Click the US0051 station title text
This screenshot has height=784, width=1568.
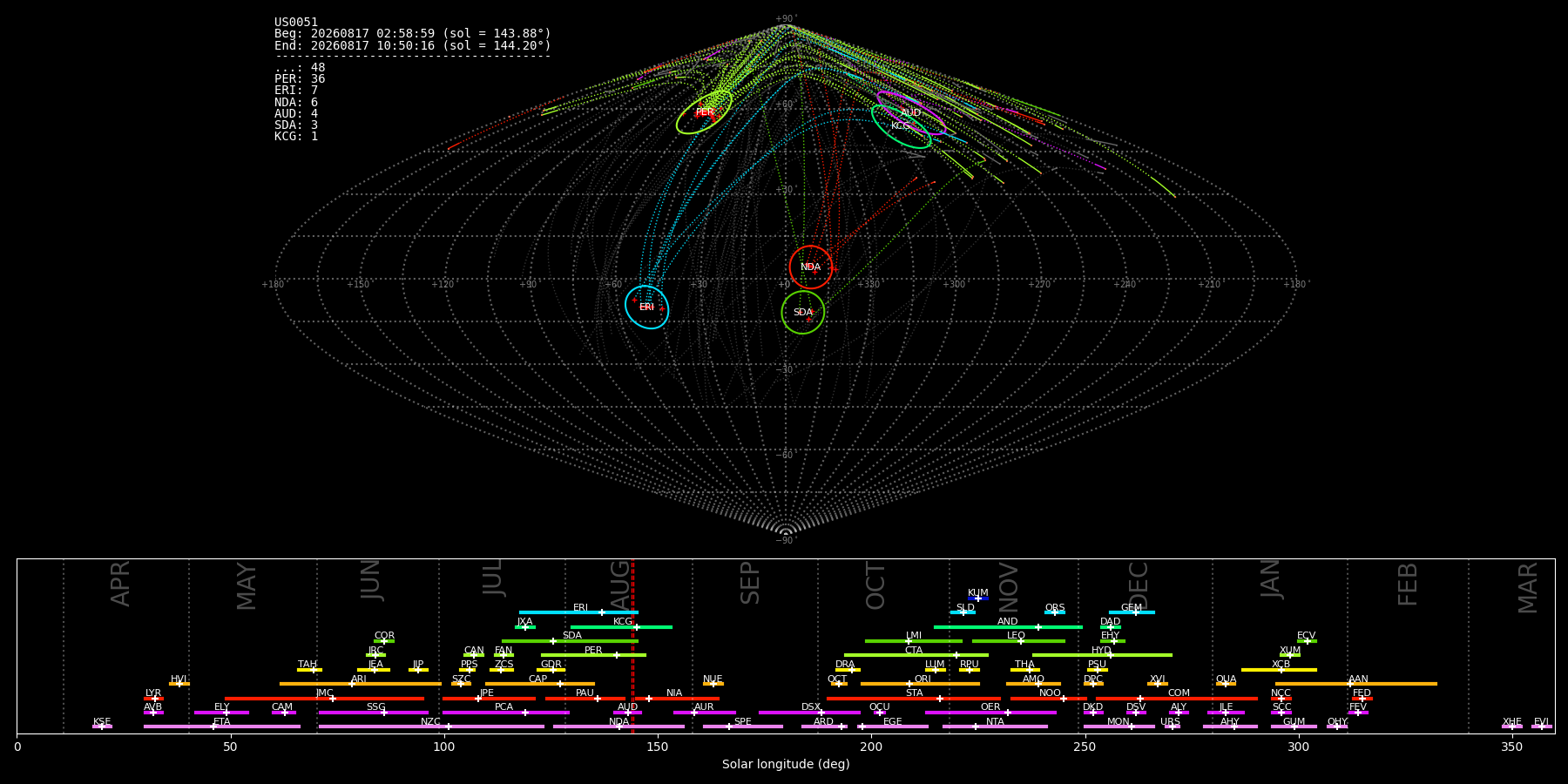point(296,23)
